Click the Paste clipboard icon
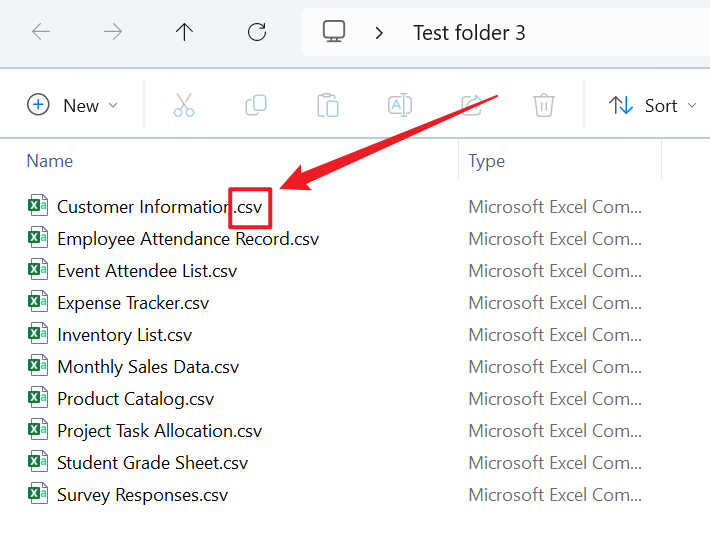 tap(328, 105)
